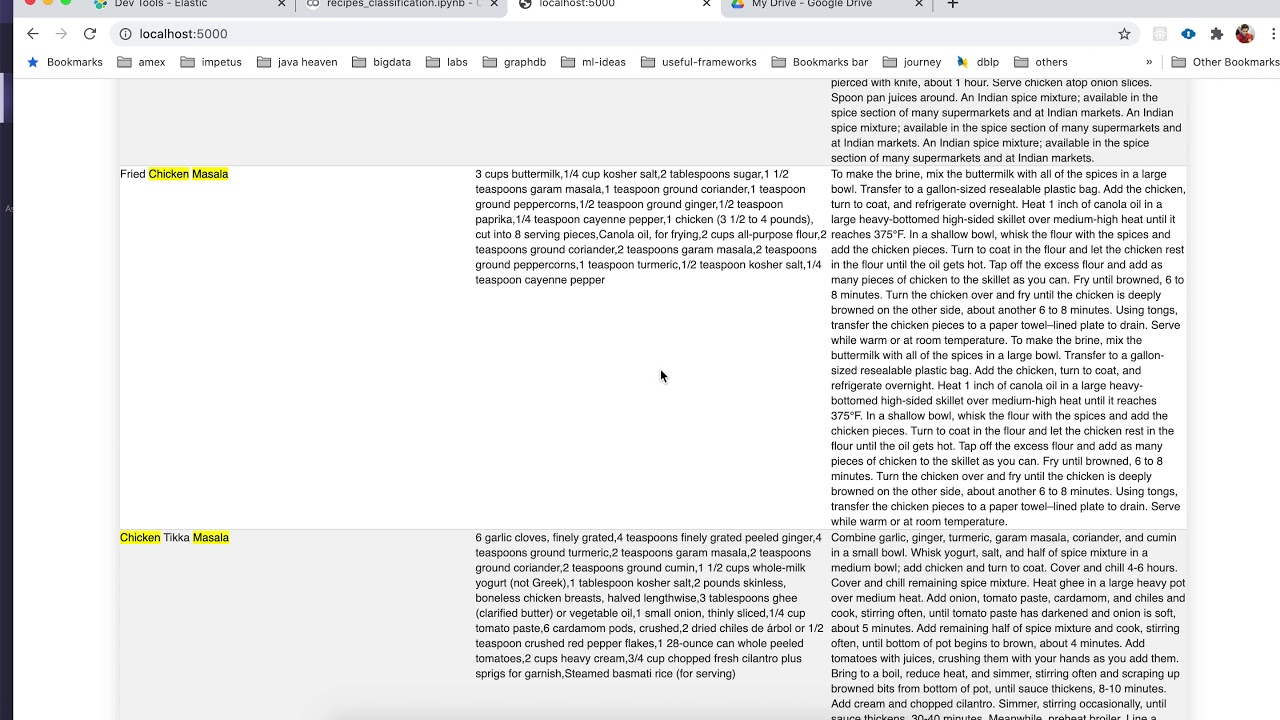Open the others bookmark folder

tap(1041, 62)
